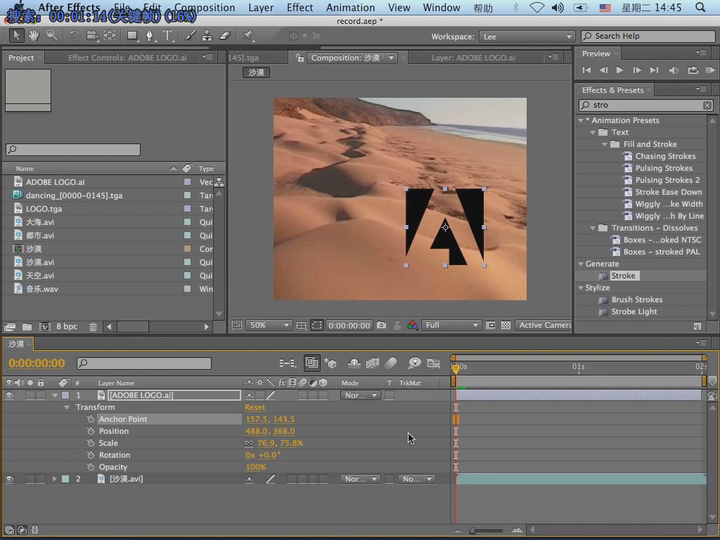This screenshot has height=540, width=720.
Task: Select 大海.avi in Project panel
Action: [39, 222]
